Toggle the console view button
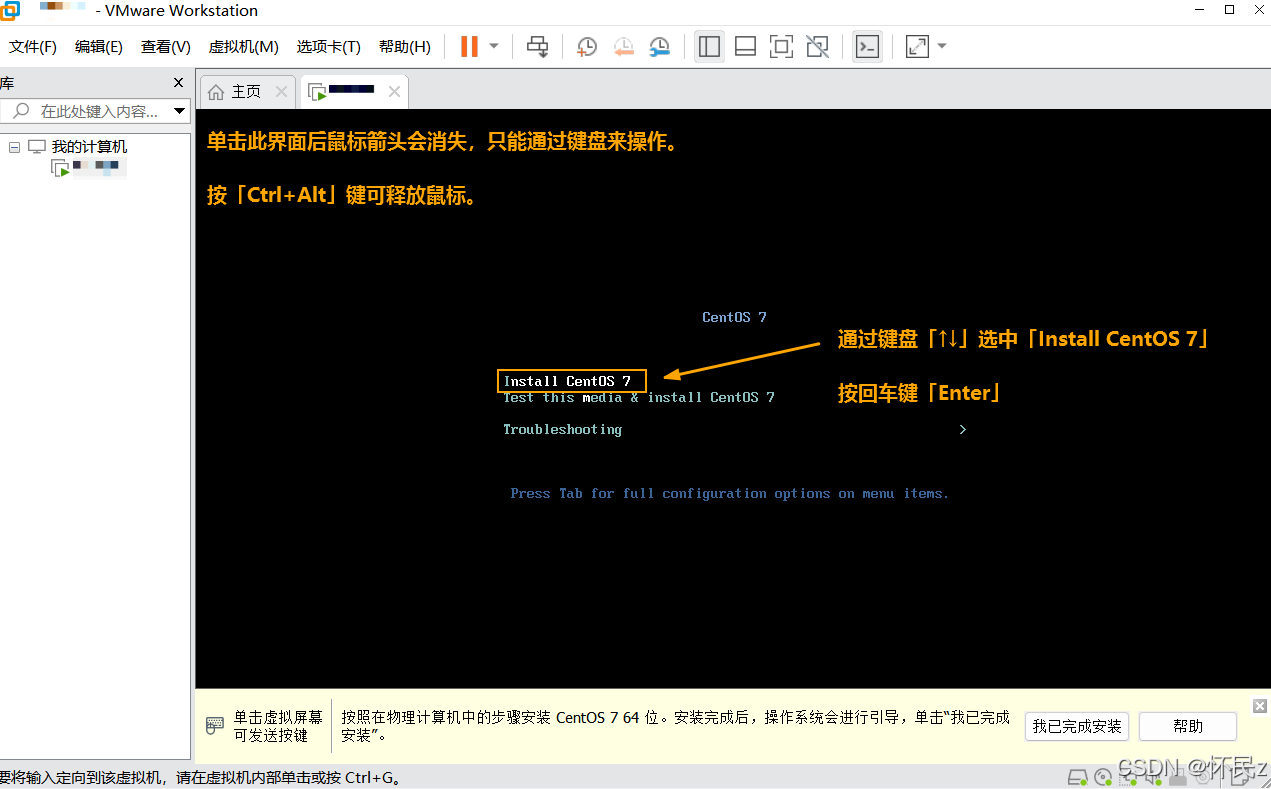The width and height of the screenshot is (1271, 789). (x=867, y=46)
